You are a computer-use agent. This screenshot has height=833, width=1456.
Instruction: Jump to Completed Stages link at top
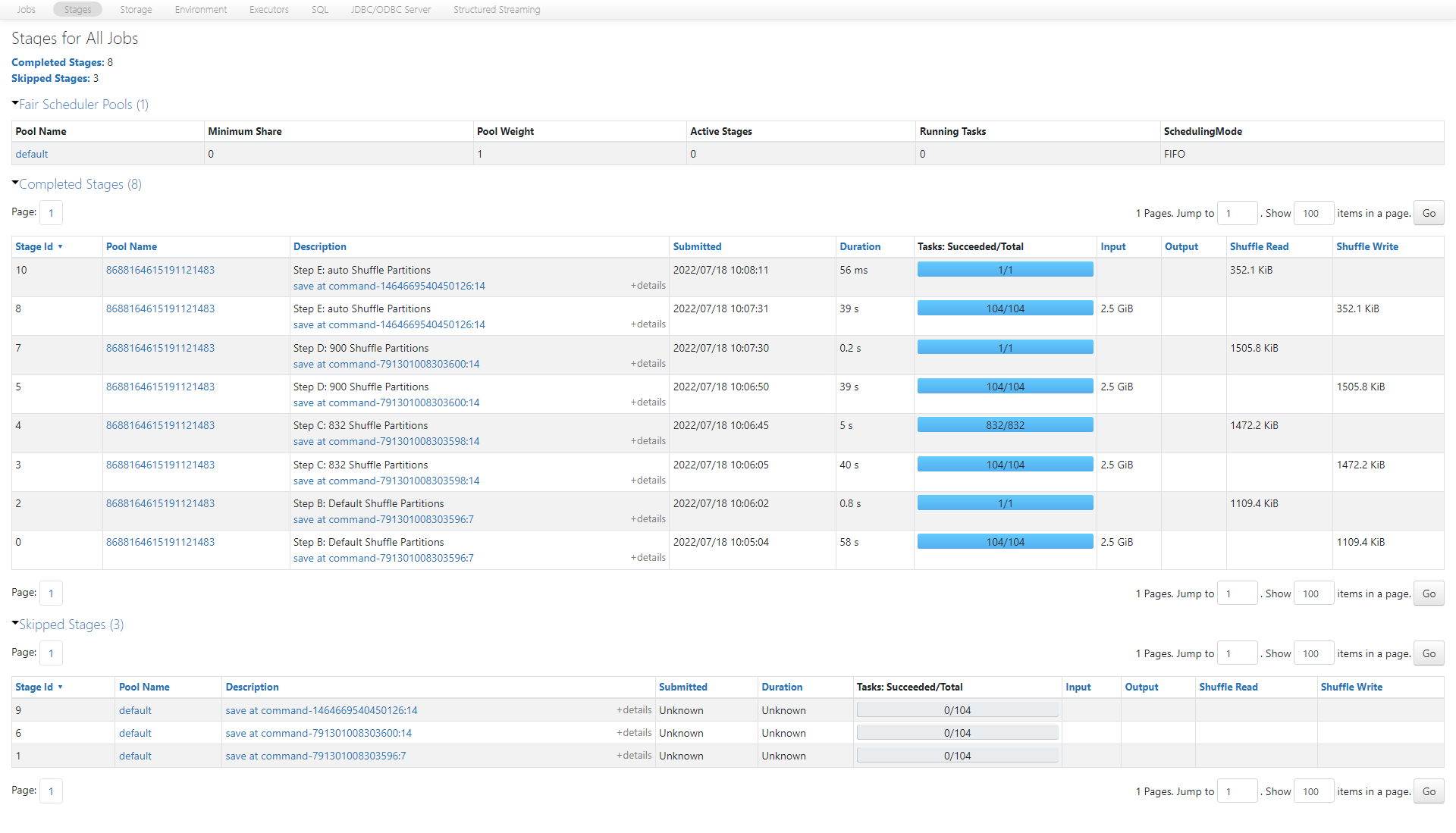(x=58, y=62)
